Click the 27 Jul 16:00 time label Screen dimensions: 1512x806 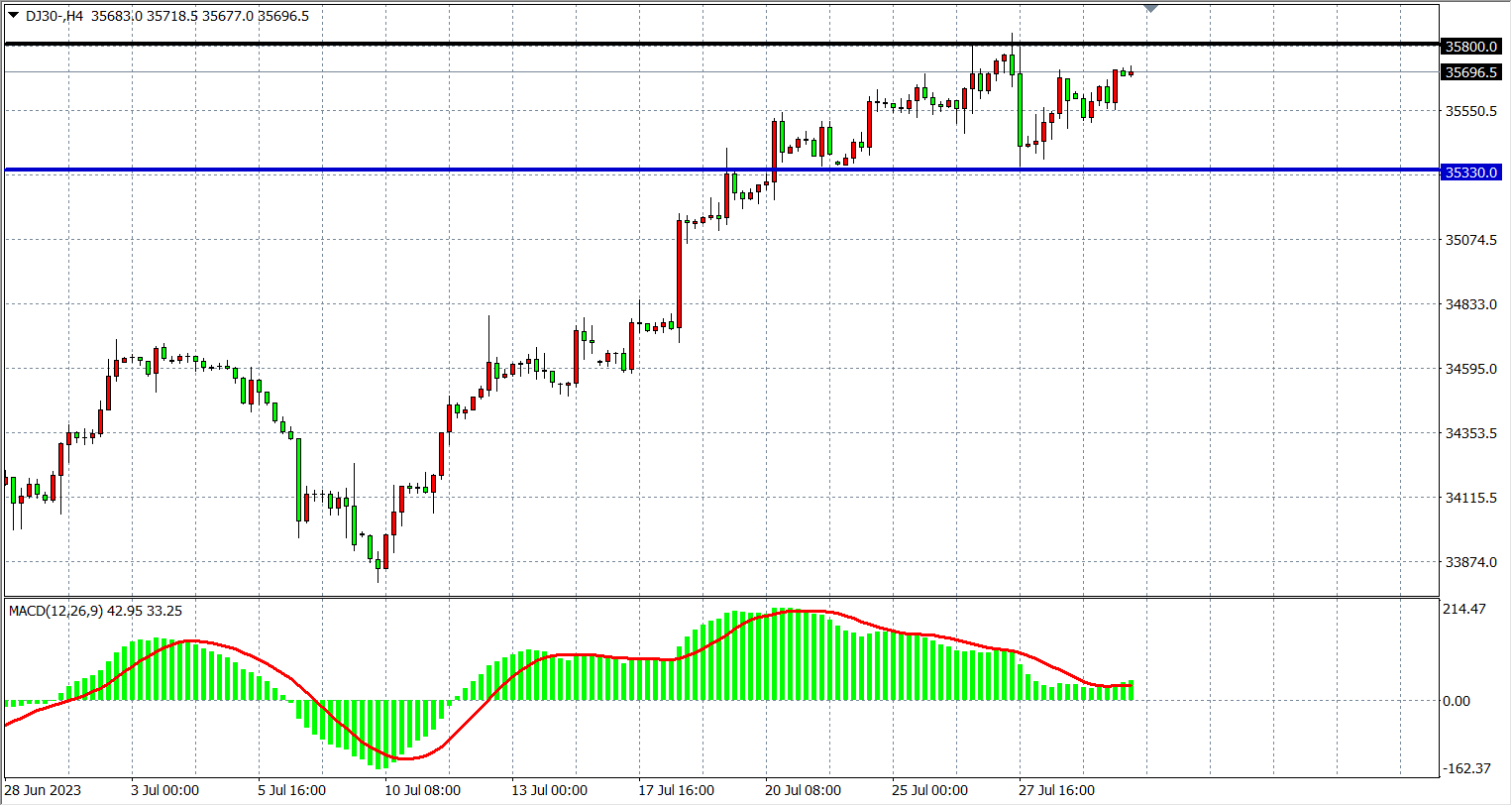(1056, 790)
